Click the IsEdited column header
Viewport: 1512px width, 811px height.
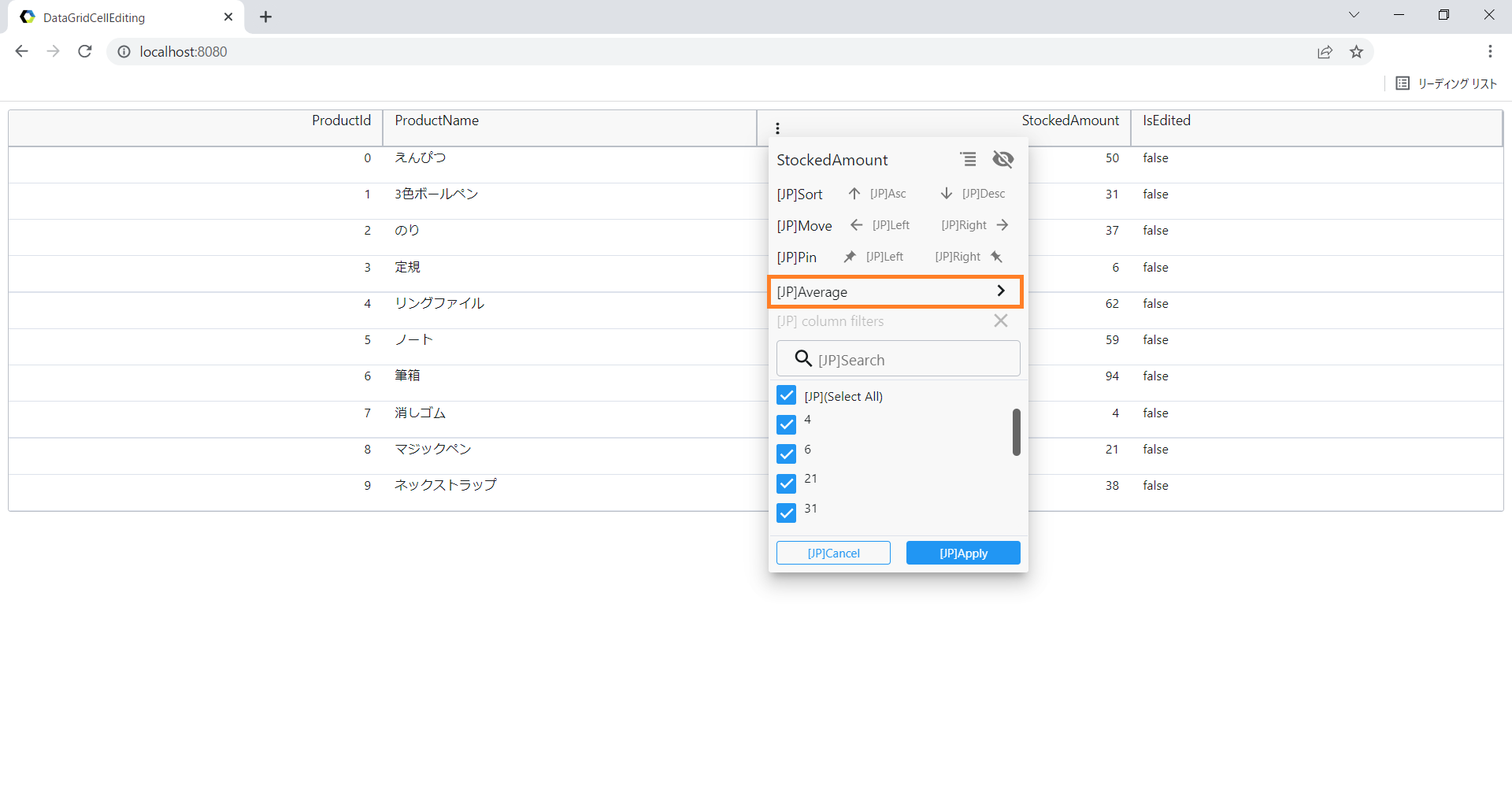[x=1317, y=128]
